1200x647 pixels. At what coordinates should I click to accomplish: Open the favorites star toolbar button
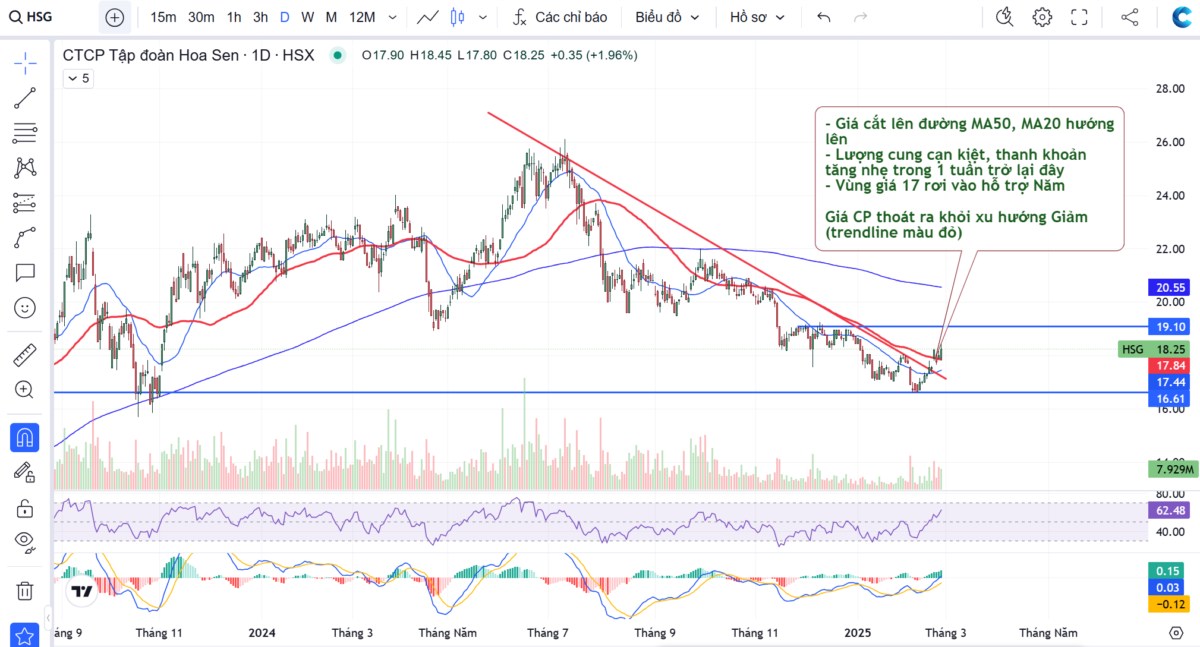coord(25,635)
